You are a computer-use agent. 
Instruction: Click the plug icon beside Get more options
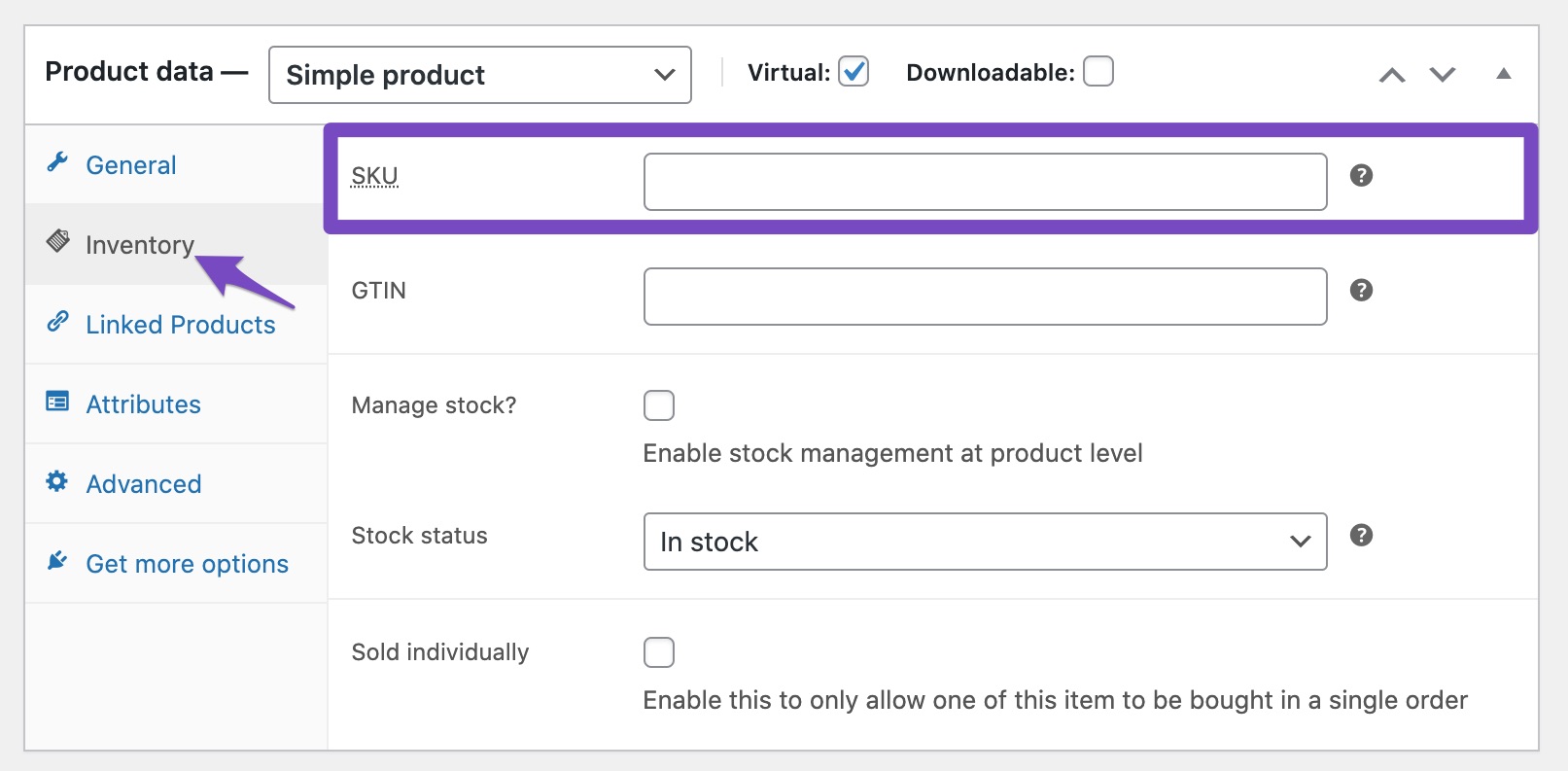click(57, 561)
